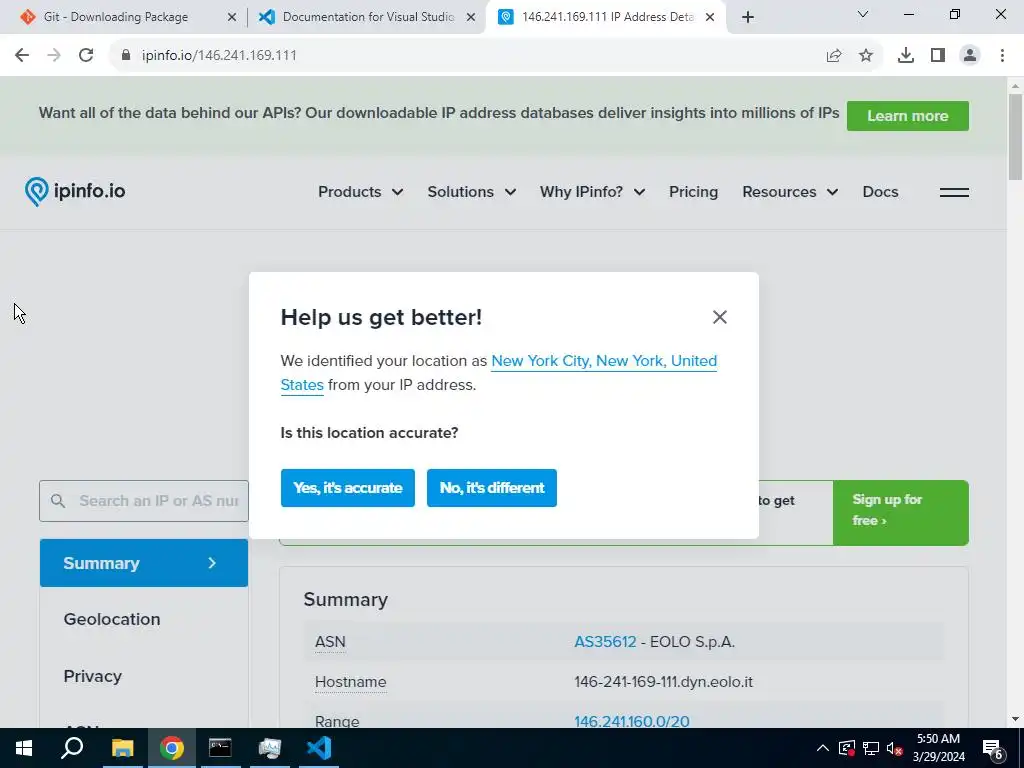The width and height of the screenshot is (1024, 768).
Task: Share this page icon
Action: (x=833, y=56)
